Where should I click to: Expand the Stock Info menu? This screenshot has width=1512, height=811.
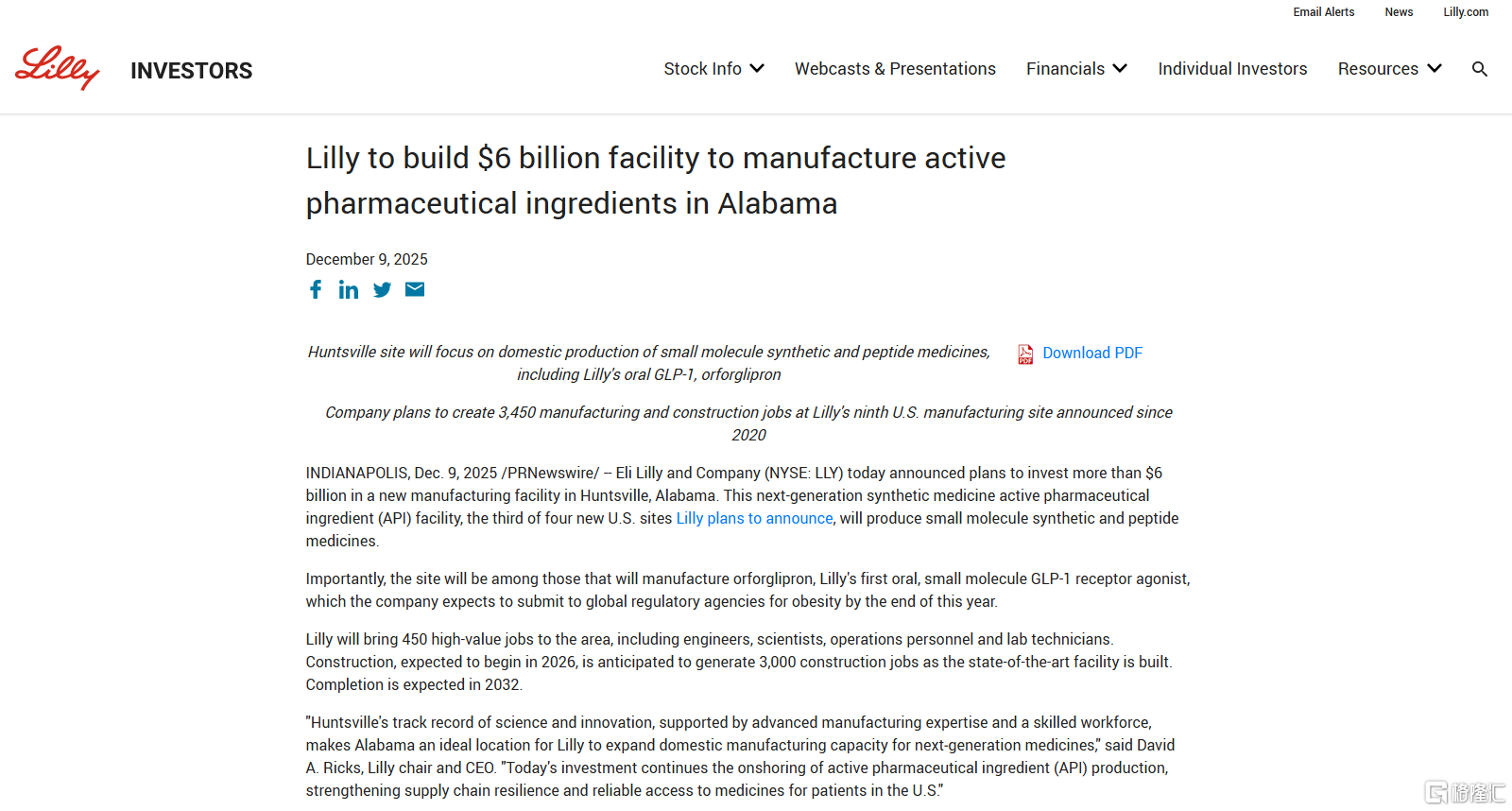point(713,69)
